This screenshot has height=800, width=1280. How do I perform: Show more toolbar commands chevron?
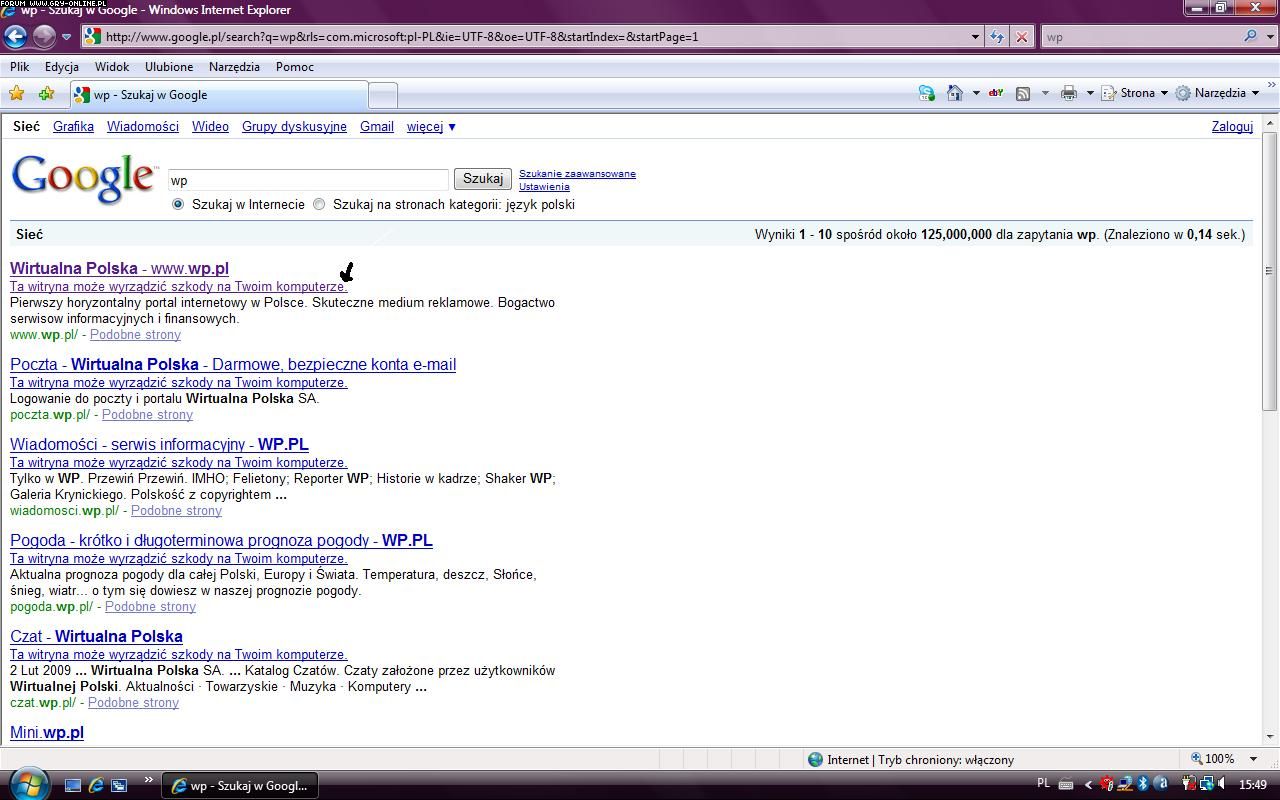(x=1272, y=87)
